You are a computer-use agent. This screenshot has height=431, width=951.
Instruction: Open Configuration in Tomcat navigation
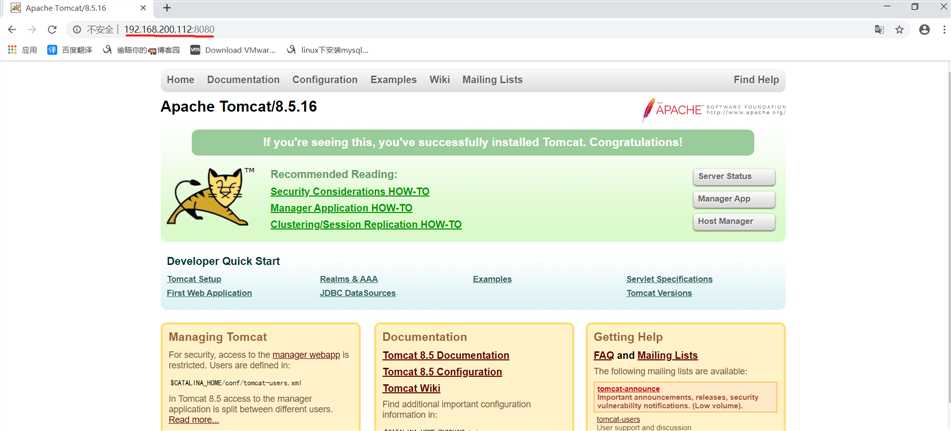pyautogui.click(x=325, y=80)
